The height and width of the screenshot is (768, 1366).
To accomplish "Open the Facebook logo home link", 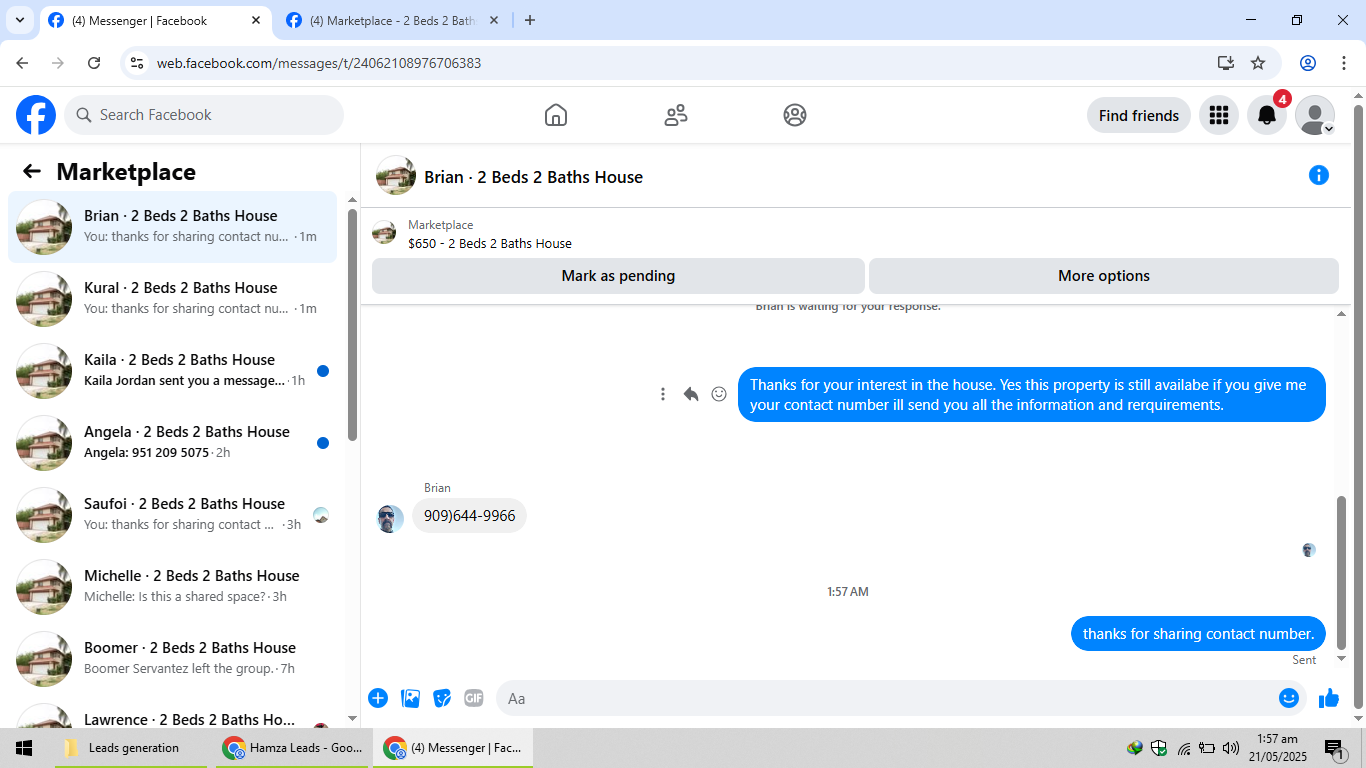I will (36, 115).
